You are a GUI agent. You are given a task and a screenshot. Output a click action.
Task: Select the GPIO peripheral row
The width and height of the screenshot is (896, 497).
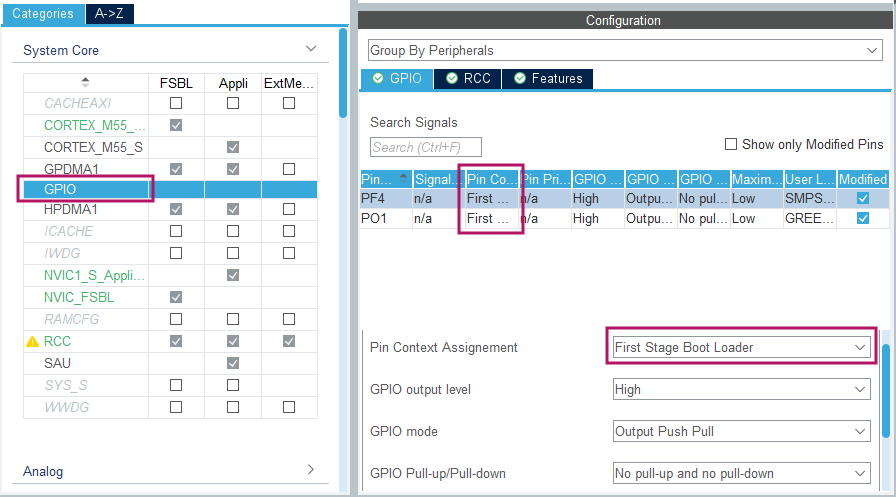pos(170,189)
